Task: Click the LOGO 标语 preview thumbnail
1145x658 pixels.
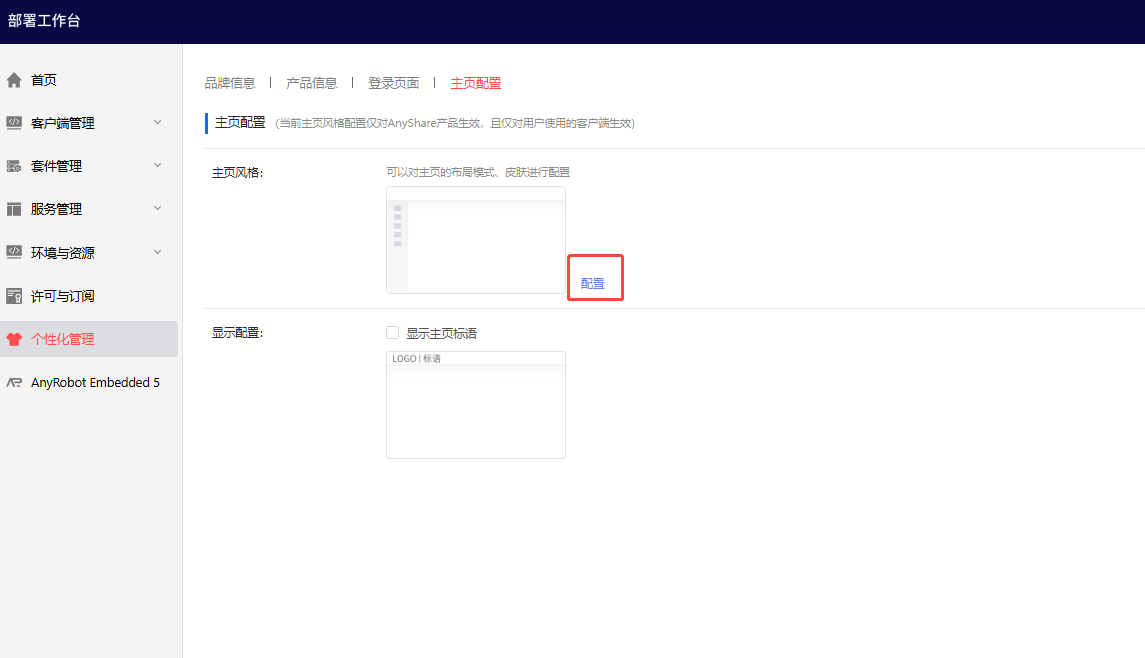Action: click(476, 405)
